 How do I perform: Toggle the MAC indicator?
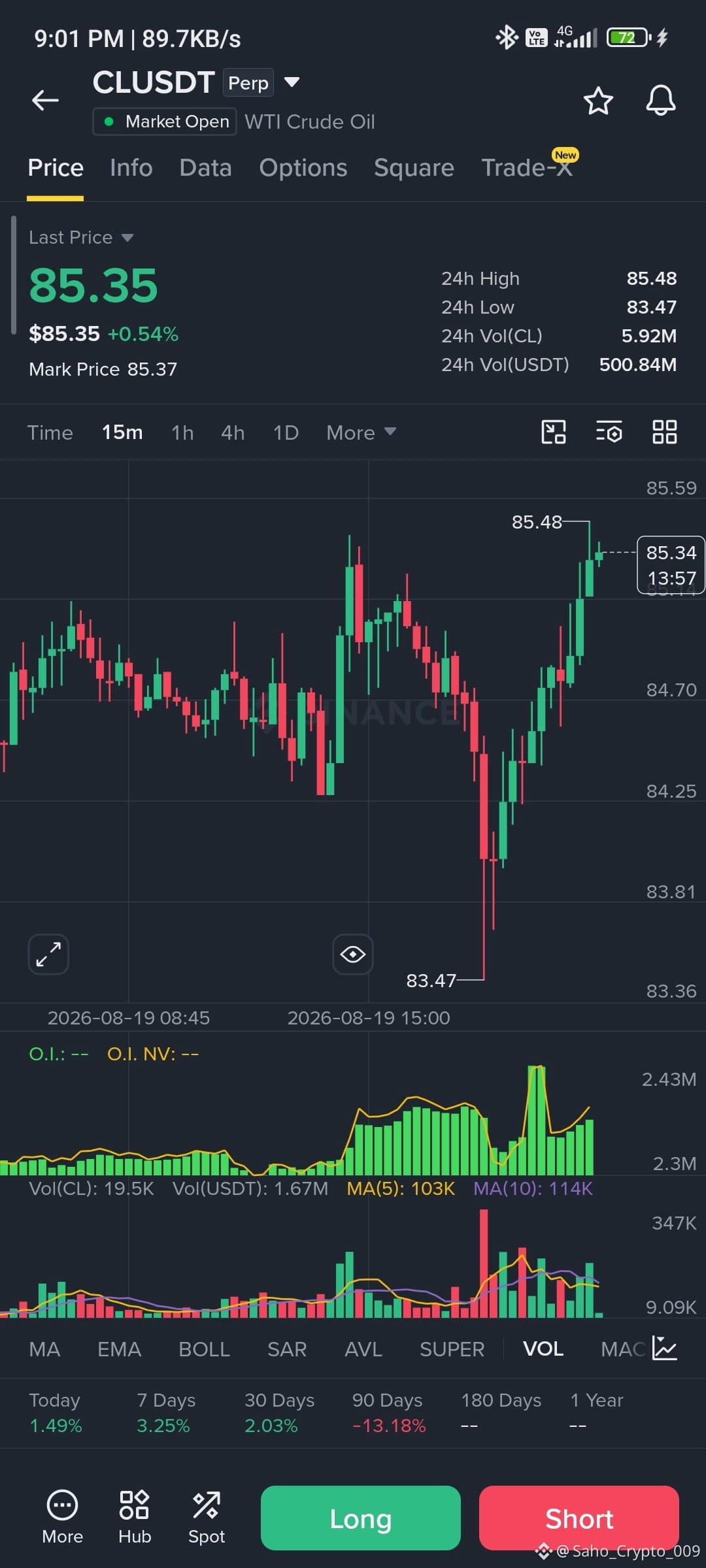click(x=623, y=1349)
